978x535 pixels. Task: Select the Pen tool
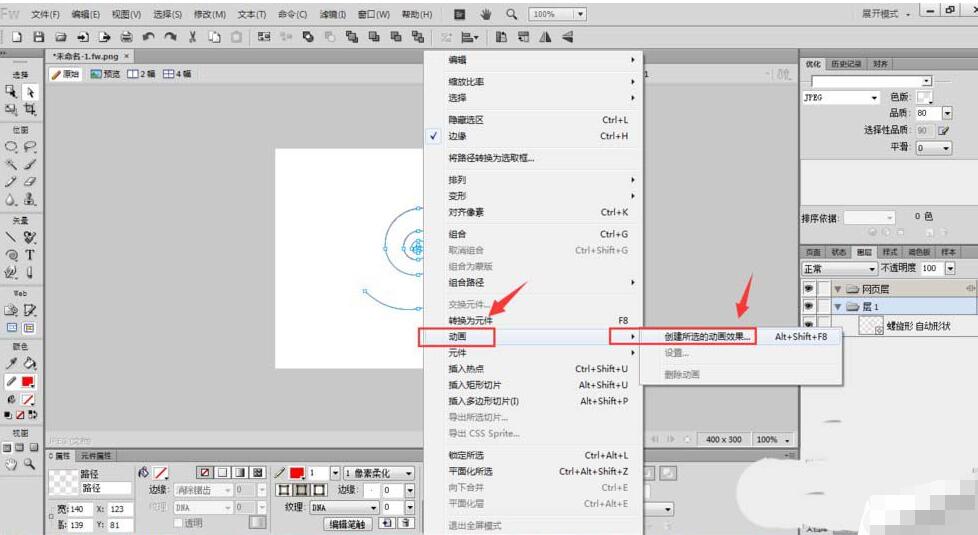(x=30, y=237)
